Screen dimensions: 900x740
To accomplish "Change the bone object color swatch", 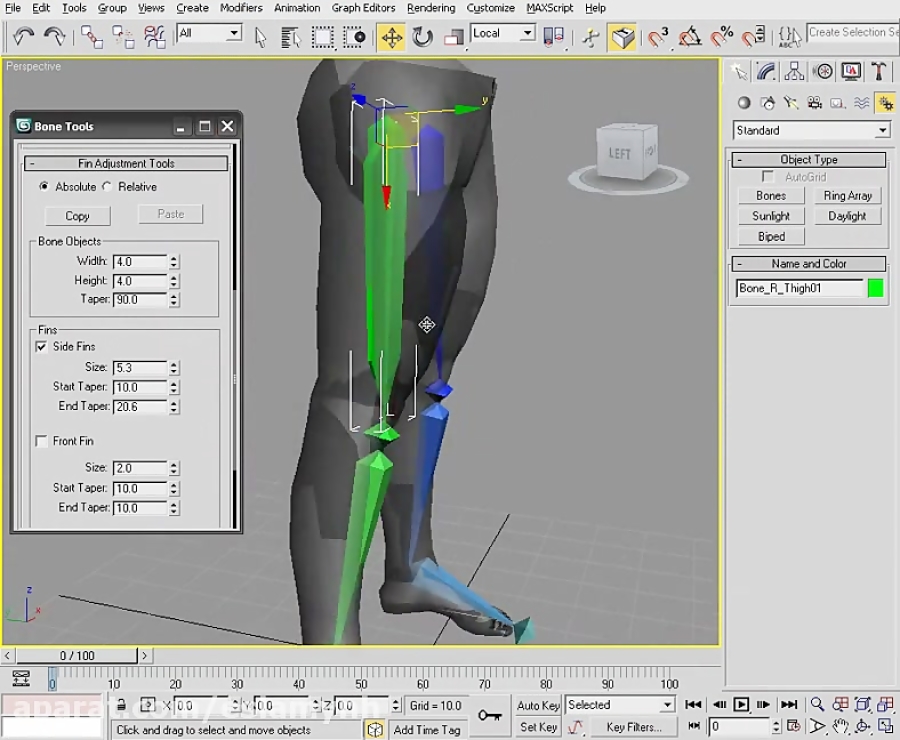I will (x=875, y=288).
